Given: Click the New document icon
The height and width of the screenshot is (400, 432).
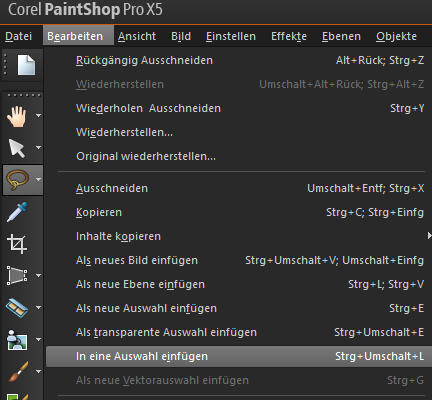Looking at the screenshot, I should 26,65.
